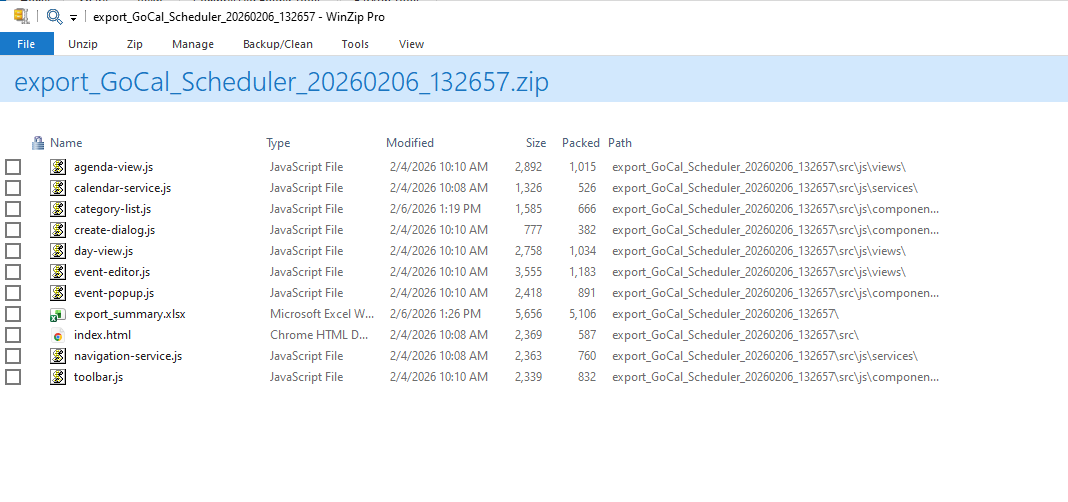Click the JavaScript file icon of toolbar.js
This screenshot has width=1068, height=502.
coord(58,377)
